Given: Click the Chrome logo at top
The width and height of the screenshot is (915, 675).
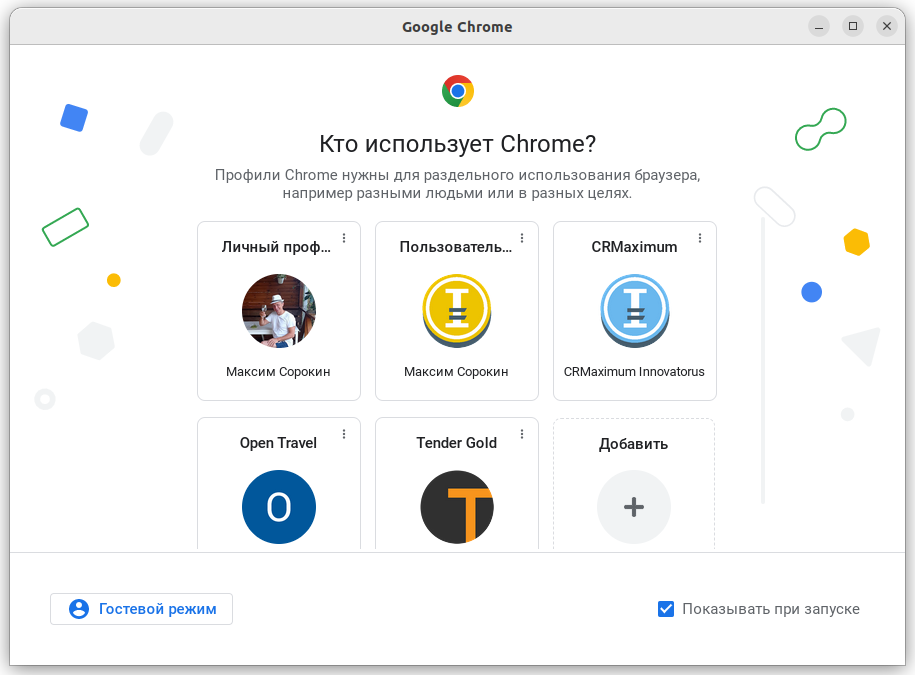Looking at the screenshot, I should [458, 91].
